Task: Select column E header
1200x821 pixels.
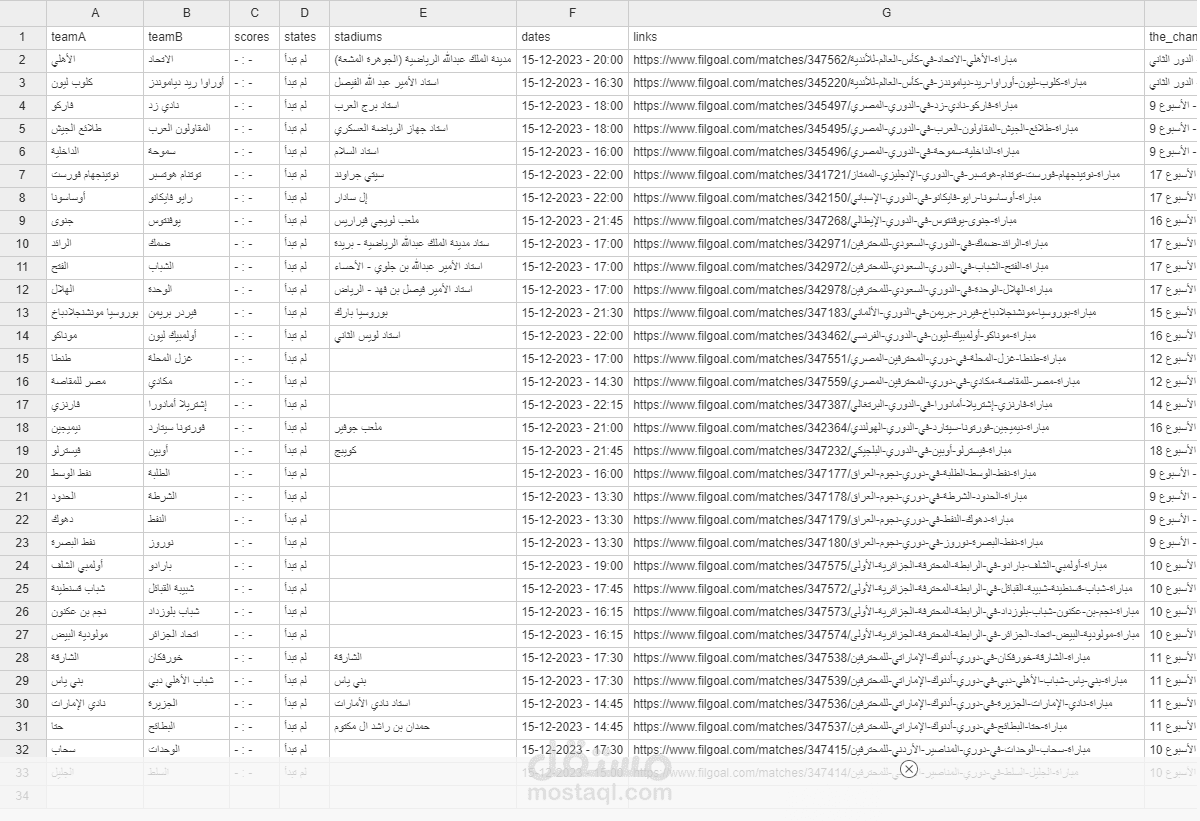Action: click(423, 13)
